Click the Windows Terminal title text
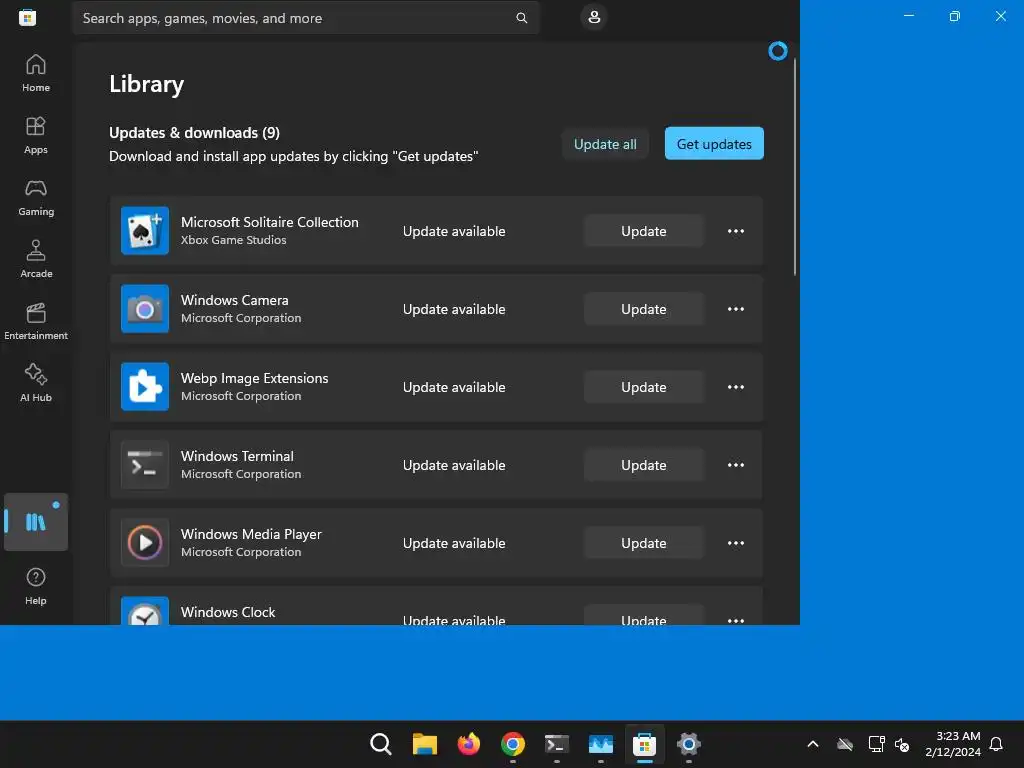Screen dimensions: 1024x768 237,456
